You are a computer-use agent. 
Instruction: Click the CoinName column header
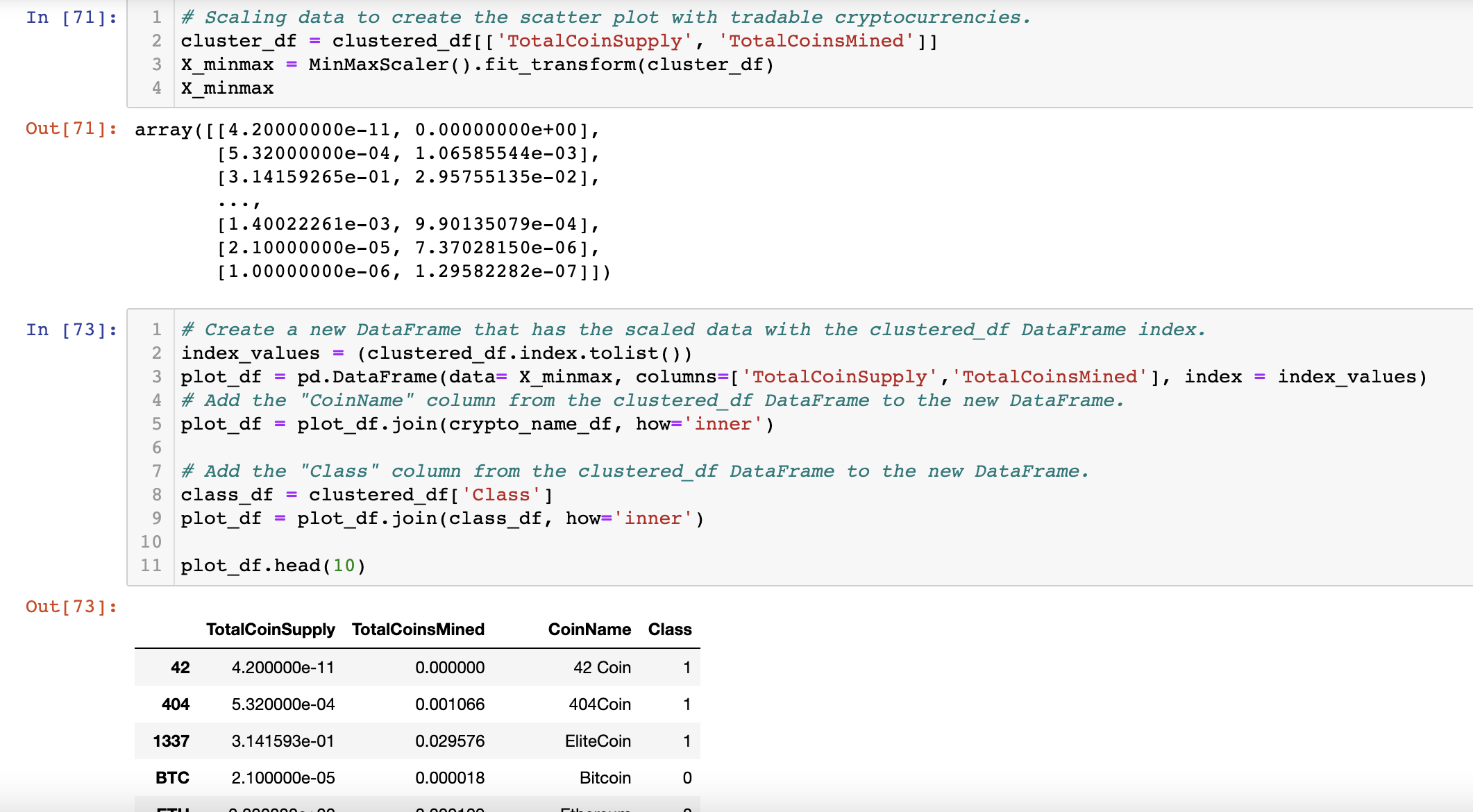pyautogui.click(x=589, y=629)
